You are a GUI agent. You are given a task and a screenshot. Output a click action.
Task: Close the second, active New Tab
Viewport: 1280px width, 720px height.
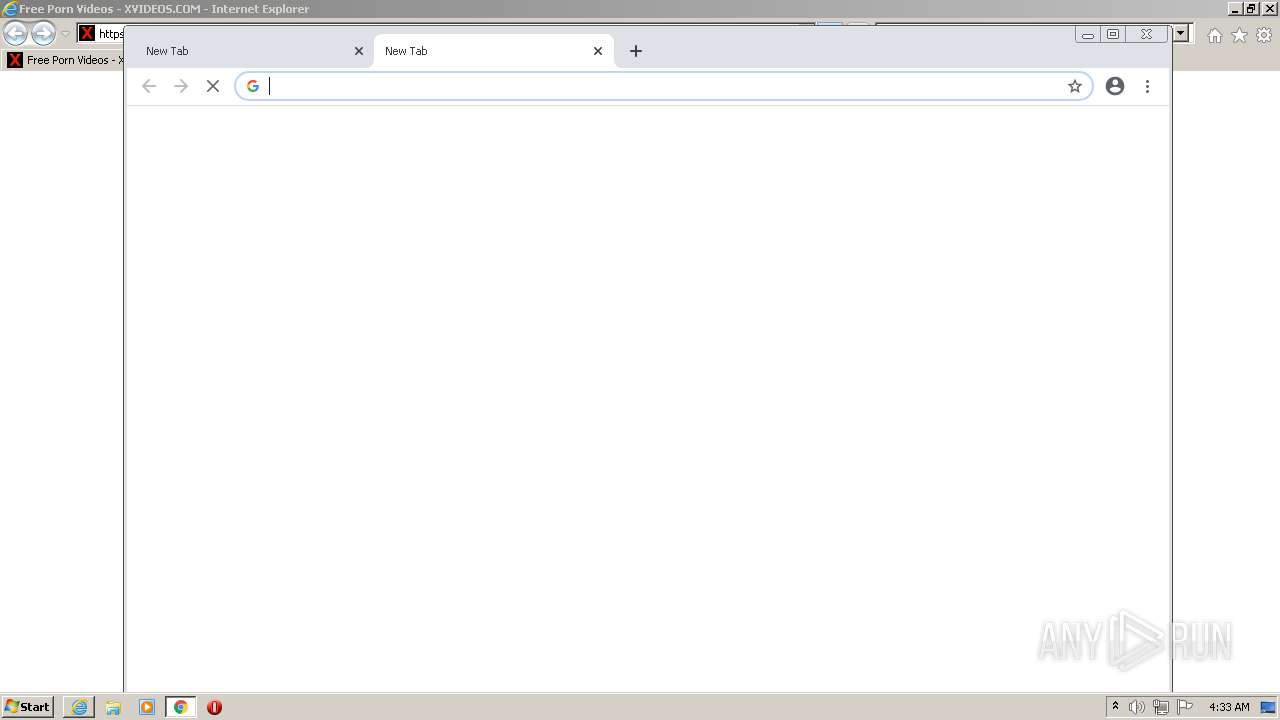(x=598, y=51)
